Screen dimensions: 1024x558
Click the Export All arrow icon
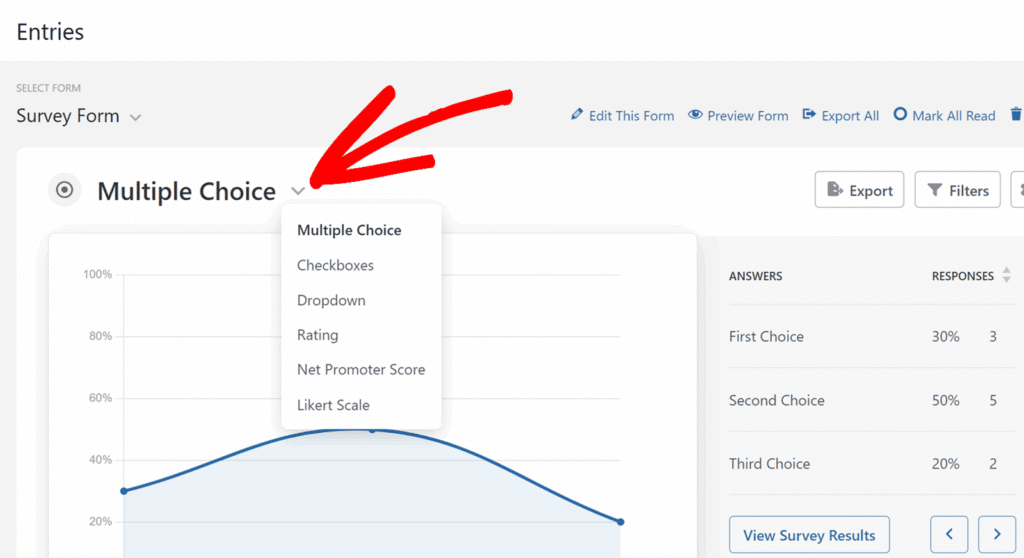(810, 115)
